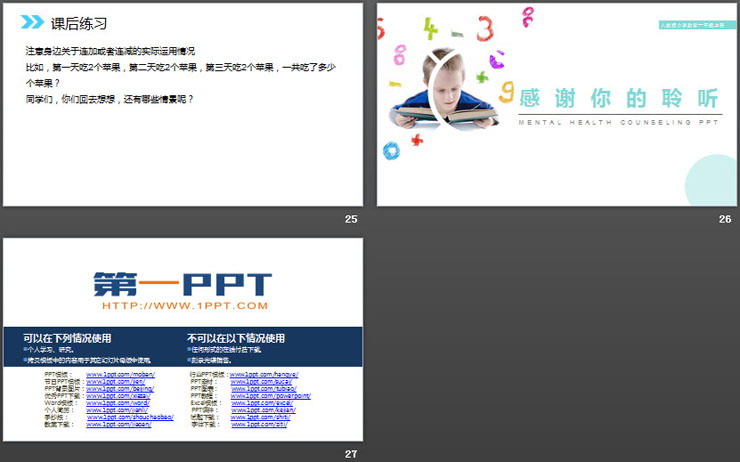The width and height of the screenshot is (740, 462).
Task: Open the www.1ppt.com/beijing/ link
Action: coord(120,389)
